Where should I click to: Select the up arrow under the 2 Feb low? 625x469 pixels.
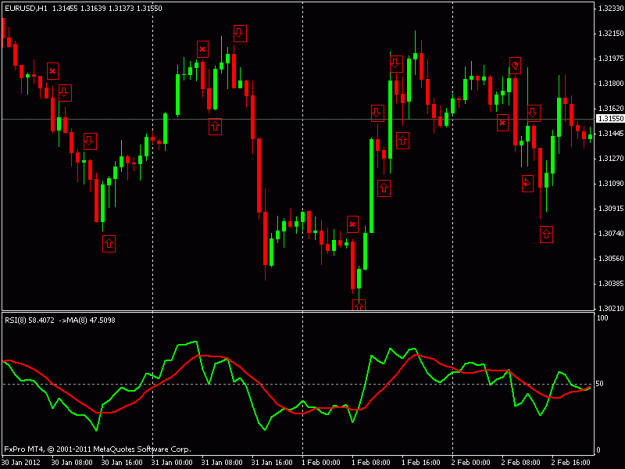coord(546,234)
